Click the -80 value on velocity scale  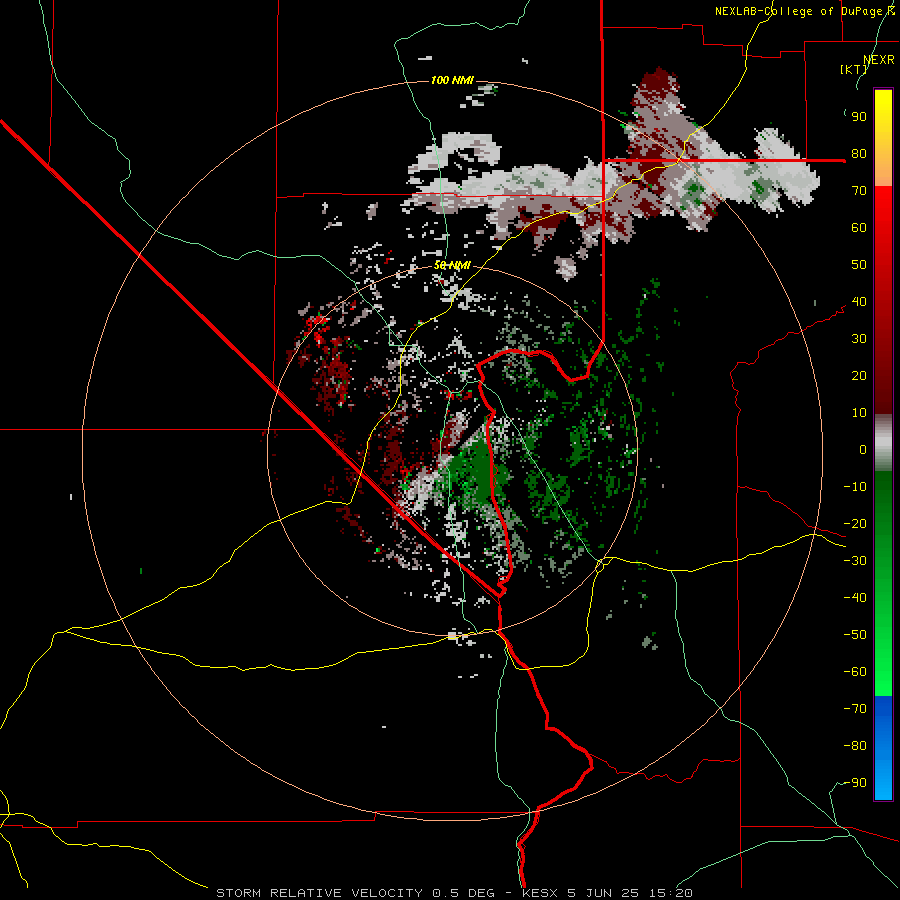855,746
